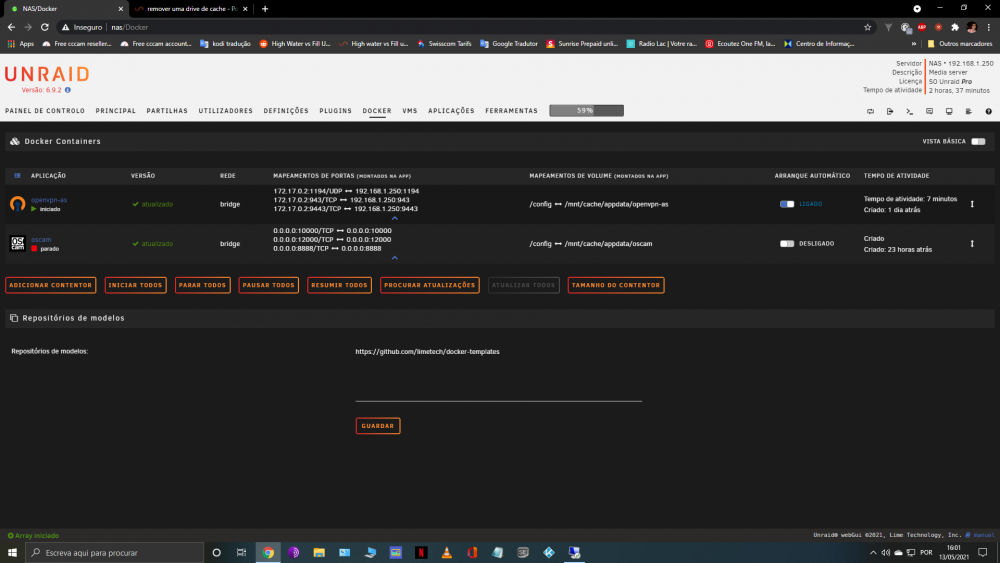Open the Ferramentas menu item
This screenshot has width=1000, height=563.
[511, 111]
